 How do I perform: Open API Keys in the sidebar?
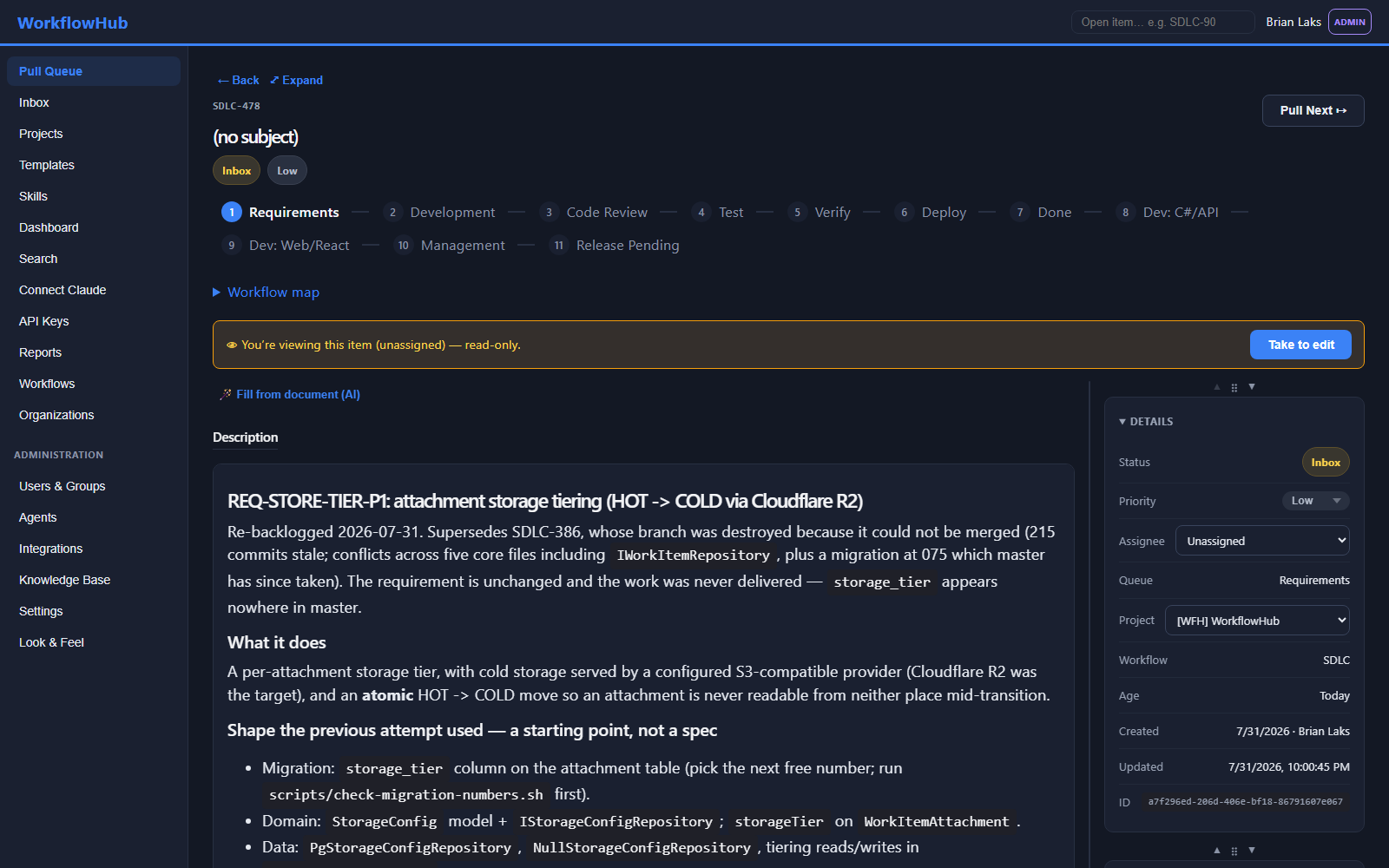(94, 321)
